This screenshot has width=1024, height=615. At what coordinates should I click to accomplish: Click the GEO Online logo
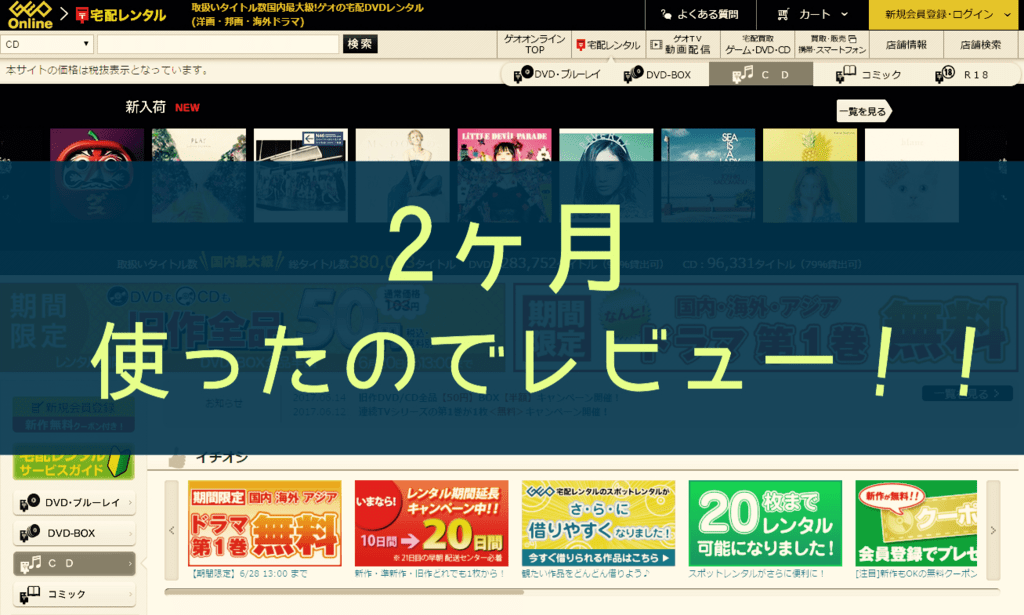pyautogui.click(x=30, y=15)
